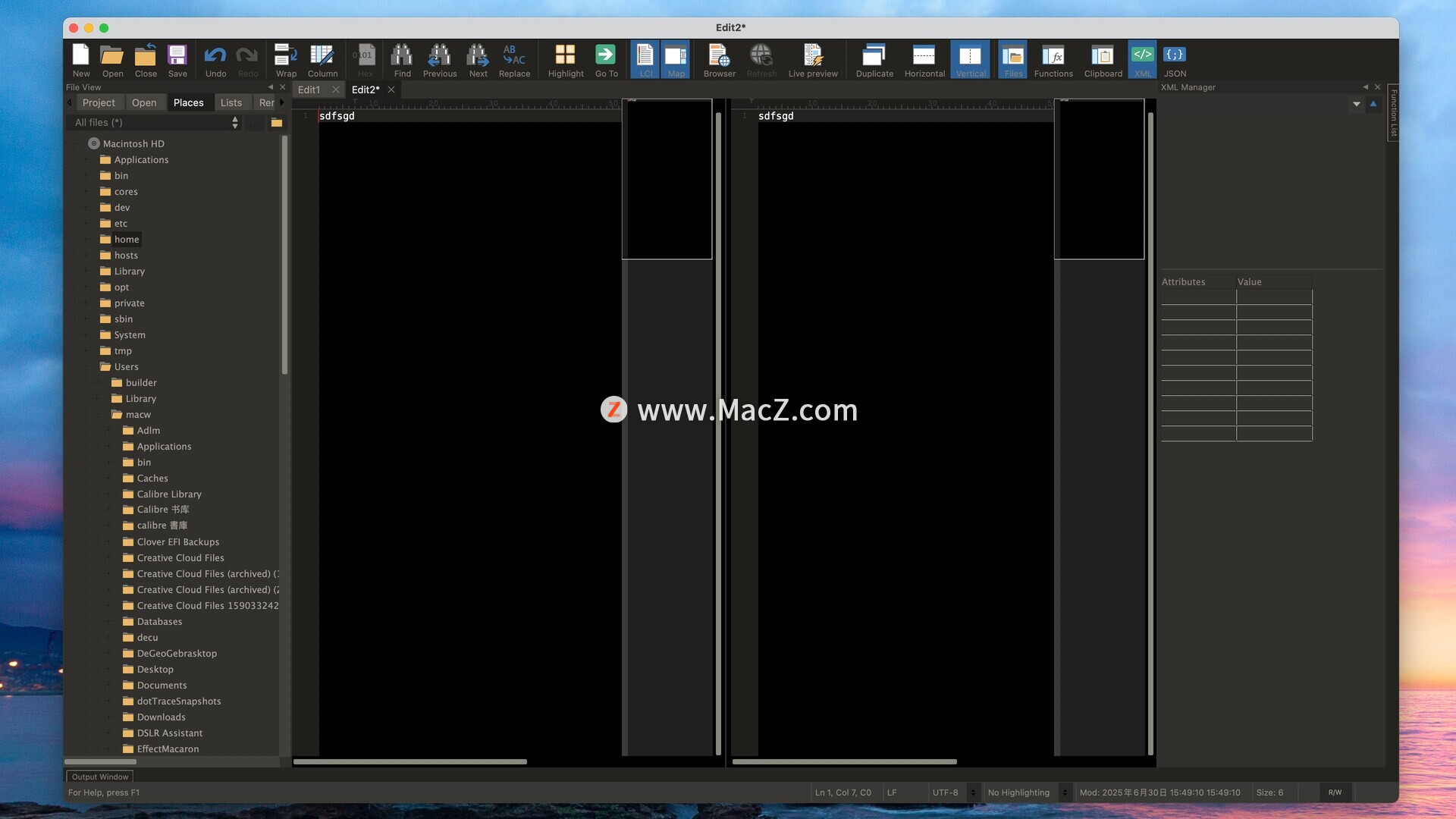Duplicate the current window
This screenshot has width=1456, height=819.
pyautogui.click(x=874, y=60)
